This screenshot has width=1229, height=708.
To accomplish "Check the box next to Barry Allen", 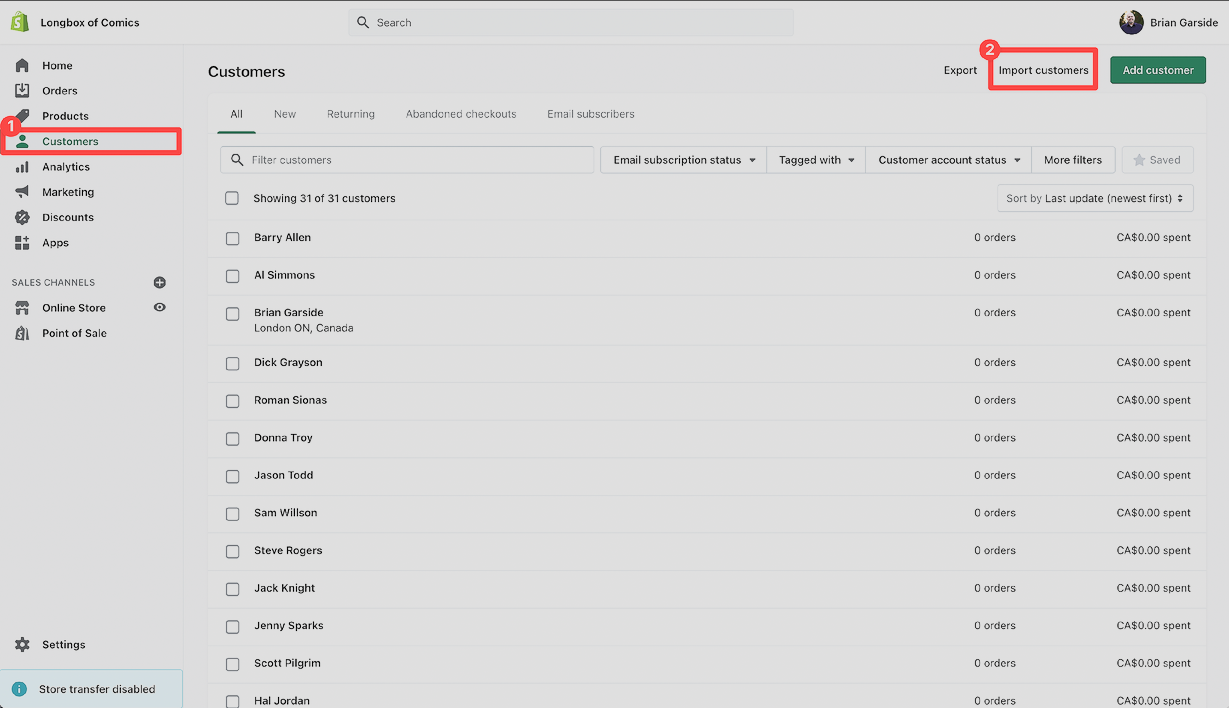I will pos(233,238).
